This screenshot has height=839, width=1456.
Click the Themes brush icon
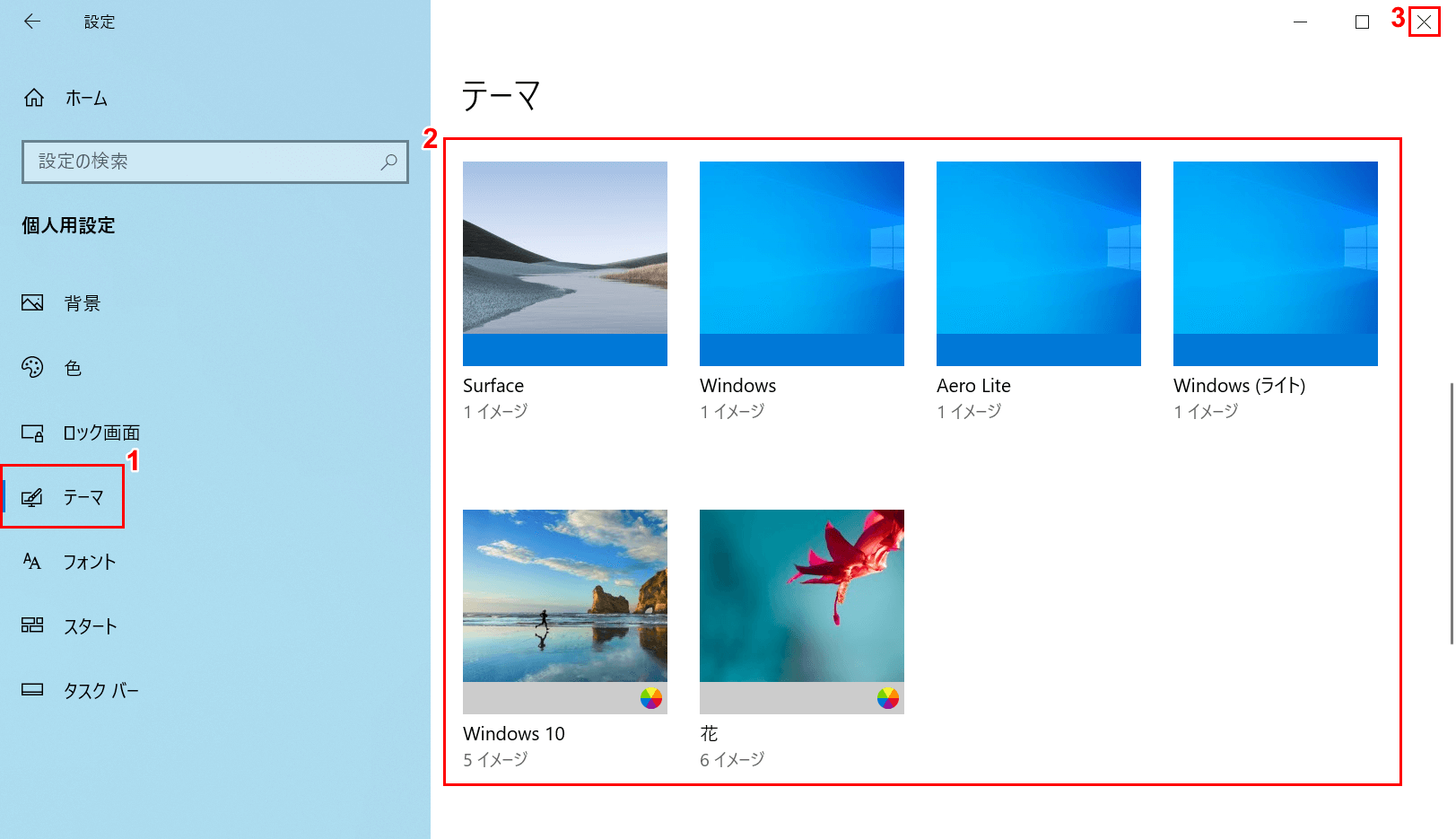pyautogui.click(x=32, y=497)
